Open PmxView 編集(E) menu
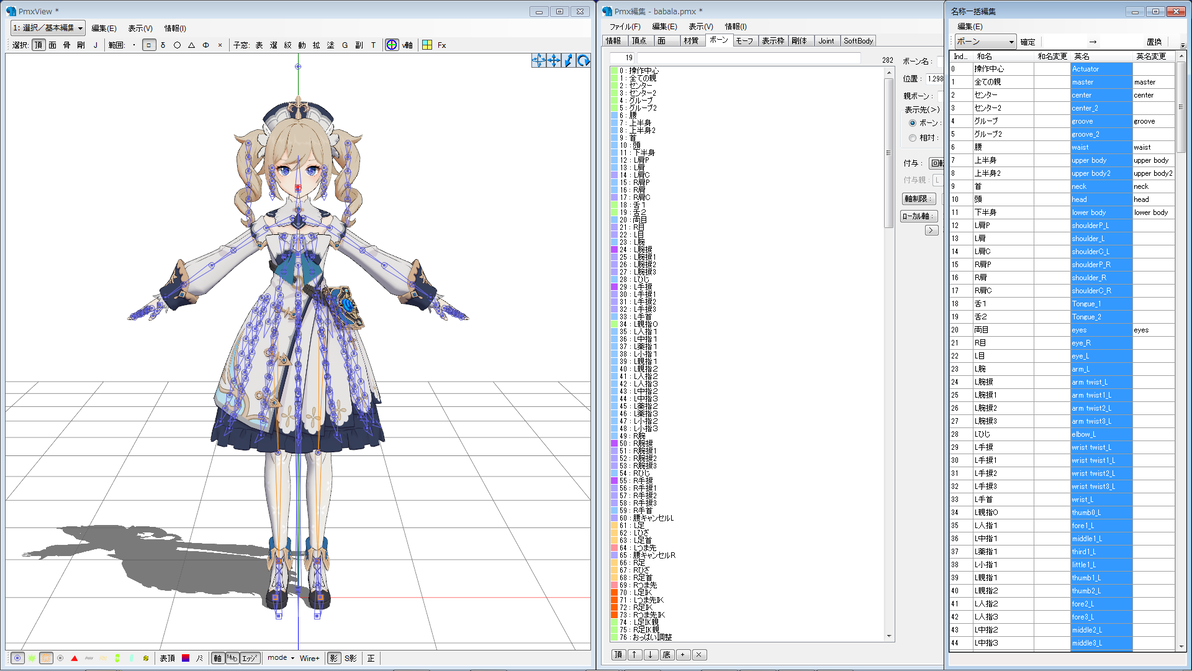 103,28
